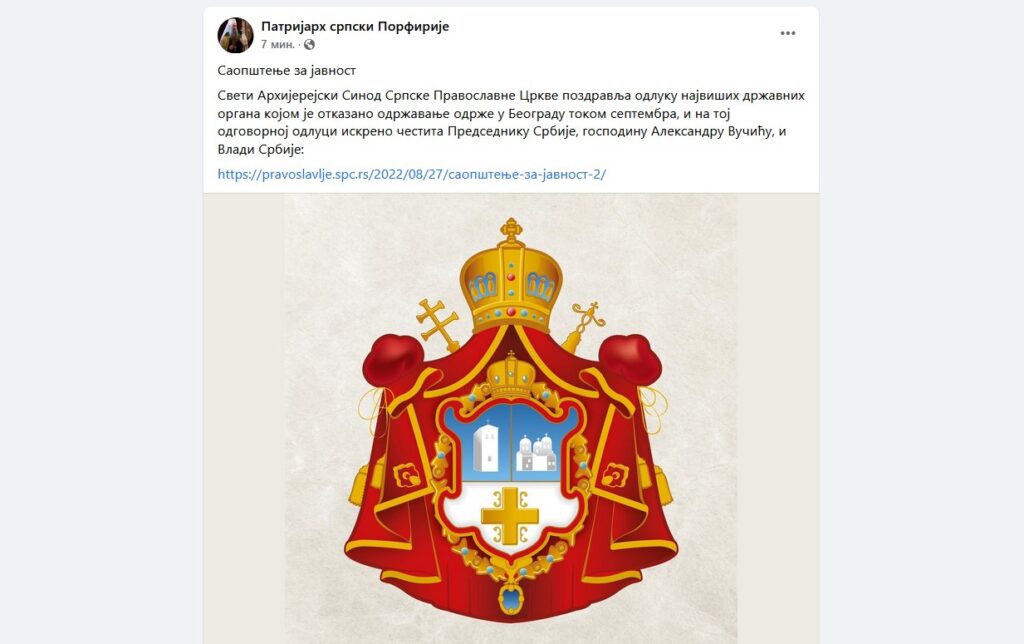The width and height of the screenshot is (1024, 644).
Task: Click the white domed church on the shield
Action: coord(537,453)
